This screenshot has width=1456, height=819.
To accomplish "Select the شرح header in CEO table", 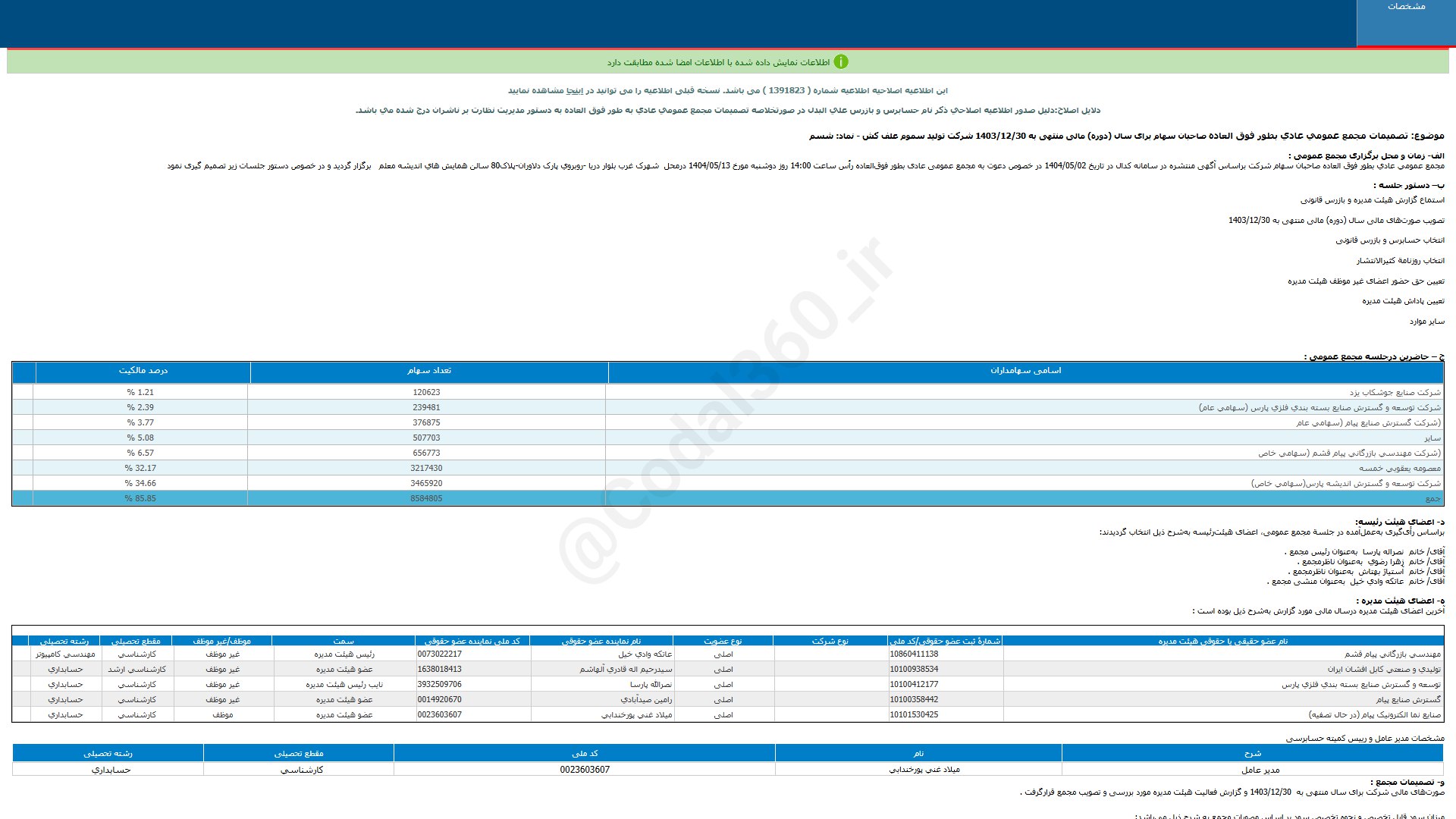I will tap(1252, 753).
